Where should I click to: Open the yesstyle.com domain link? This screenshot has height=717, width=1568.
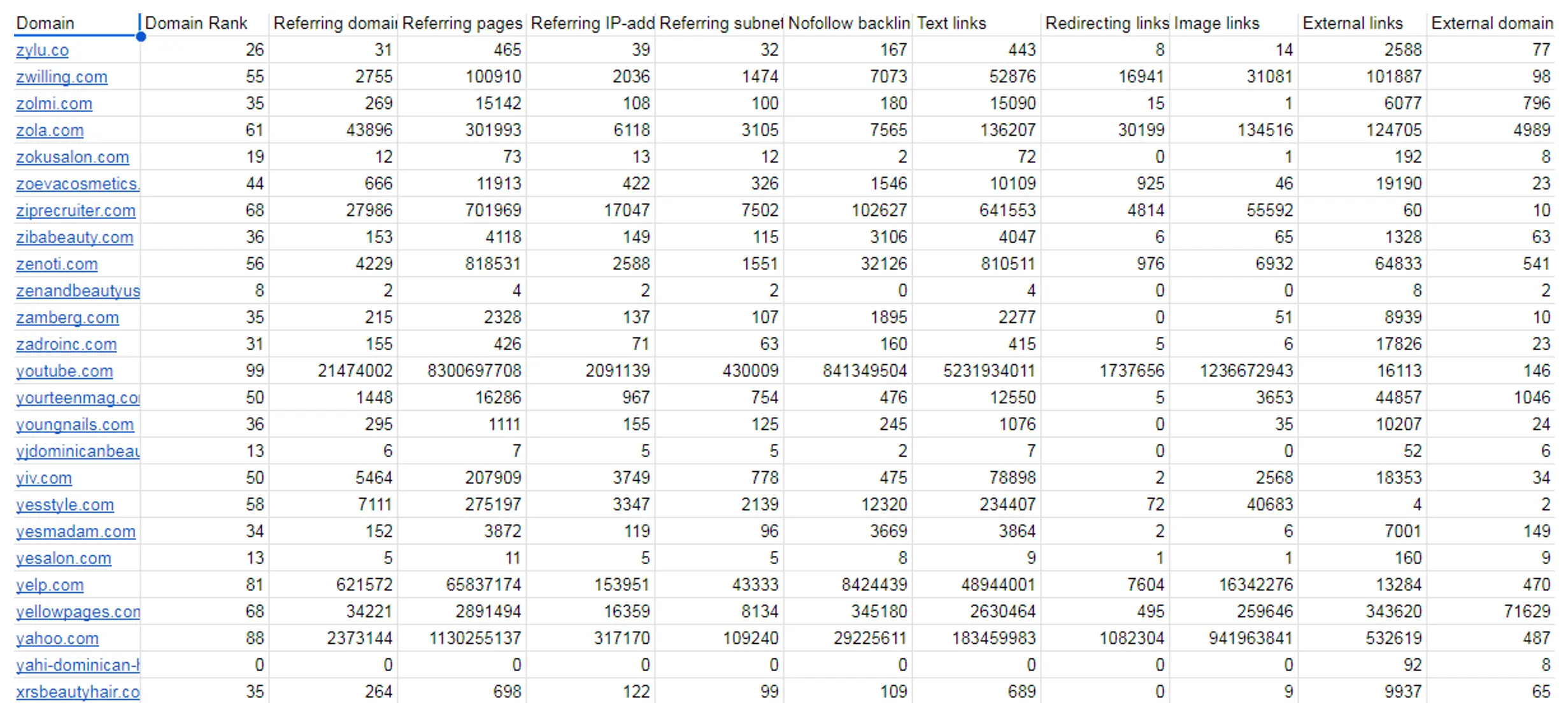65,505
